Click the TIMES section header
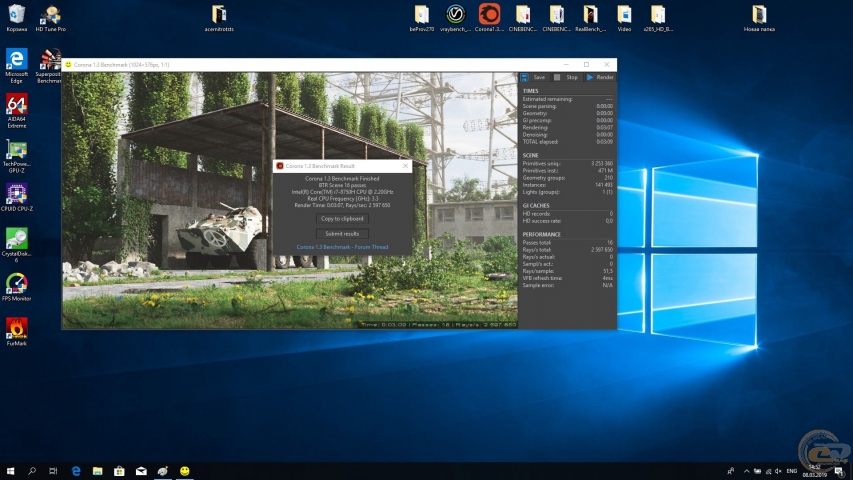The width and height of the screenshot is (853, 480). (530, 91)
